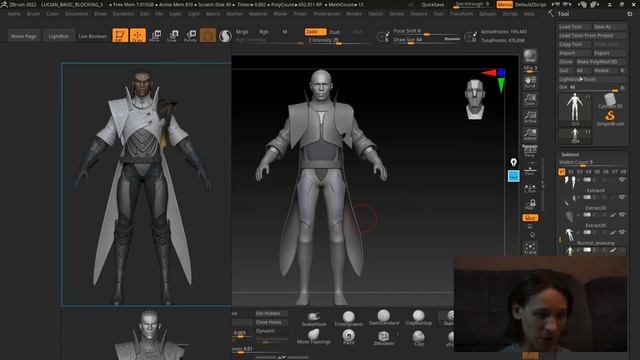Select the Move Topological brush
This screenshot has height=360, width=640.
[313, 337]
